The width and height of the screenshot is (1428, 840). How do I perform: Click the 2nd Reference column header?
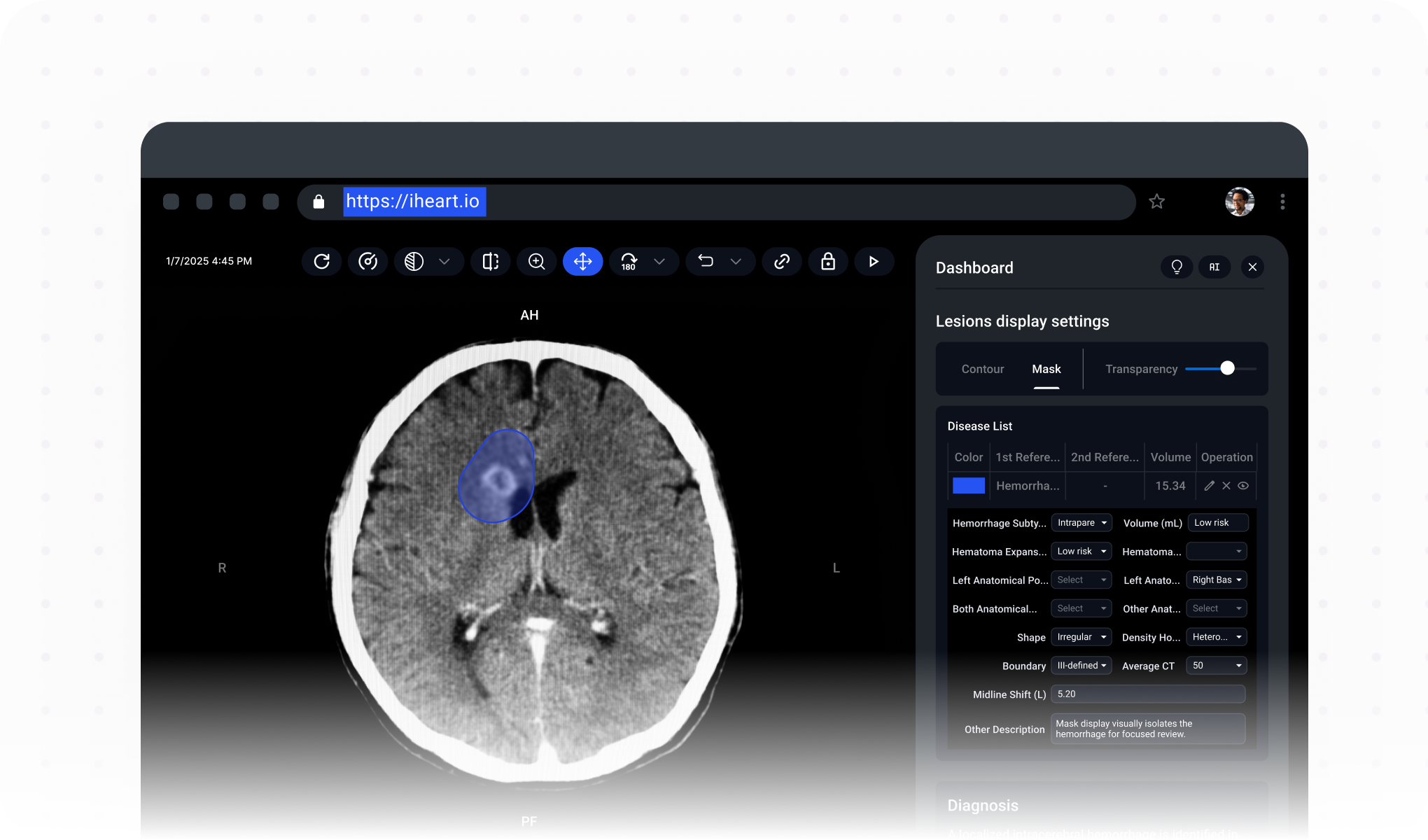tap(1105, 457)
